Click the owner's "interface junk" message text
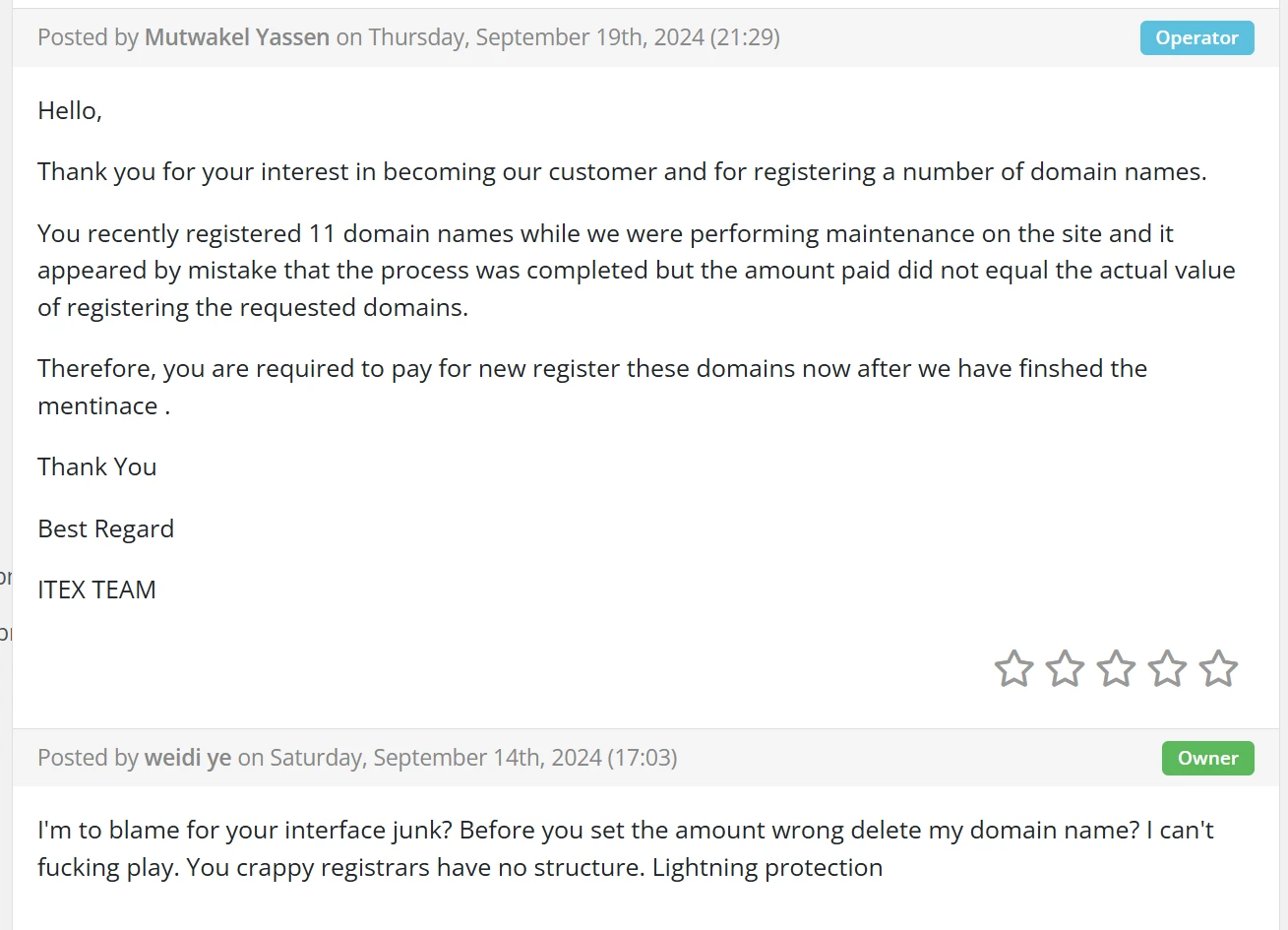The width and height of the screenshot is (1288, 930). (625, 848)
